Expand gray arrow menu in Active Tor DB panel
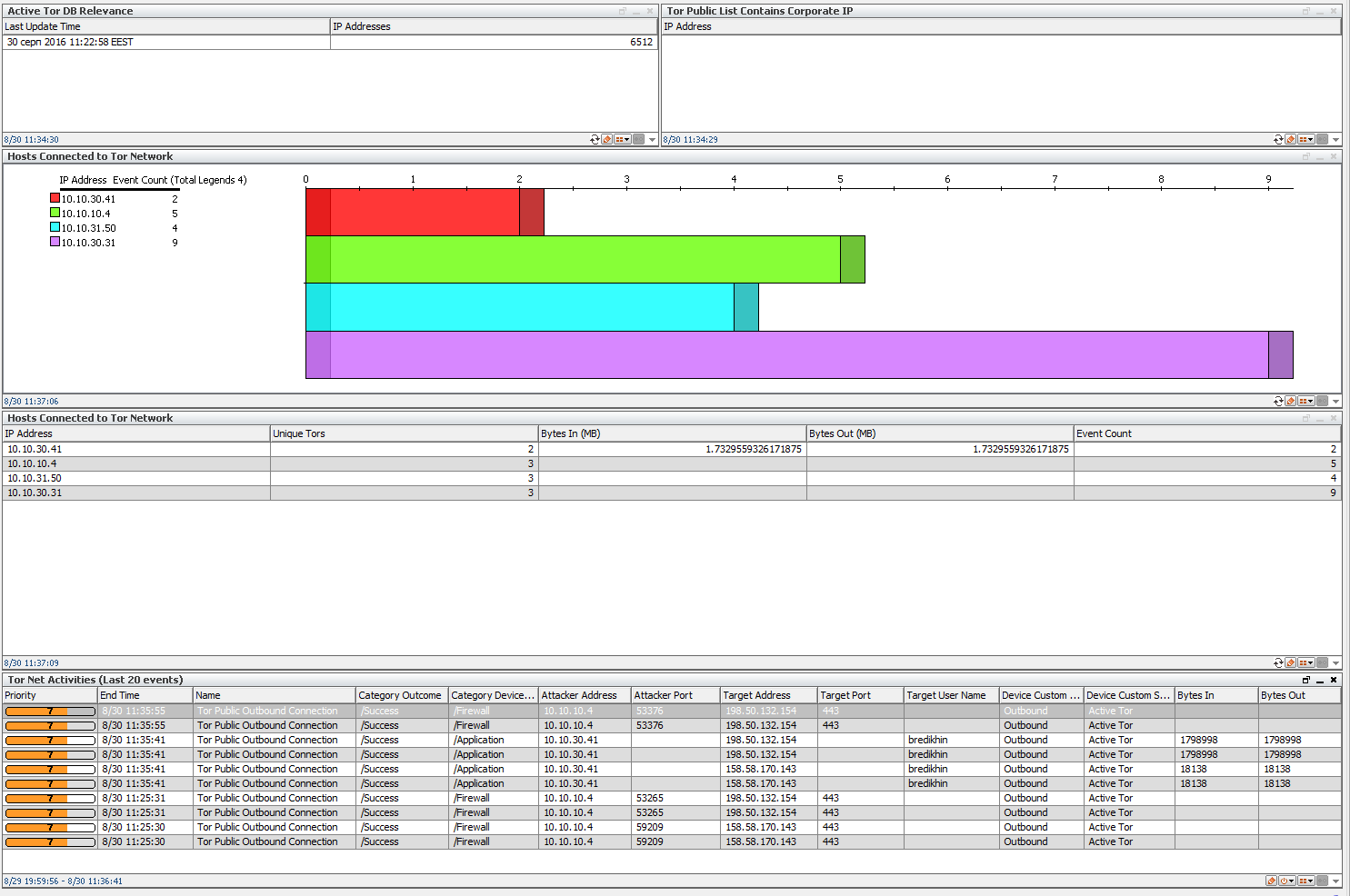Viewport: 1350px width, 896px height. (652, 140)
